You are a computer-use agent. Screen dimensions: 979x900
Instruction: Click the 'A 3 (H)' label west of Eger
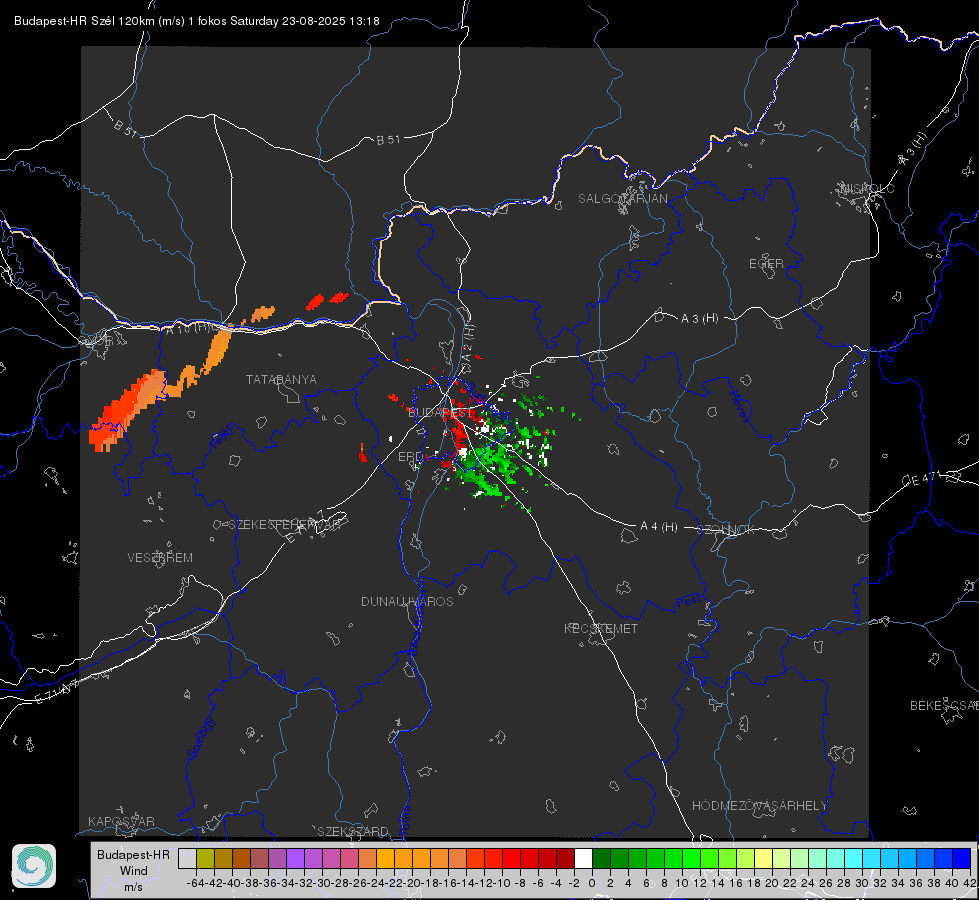699,319
